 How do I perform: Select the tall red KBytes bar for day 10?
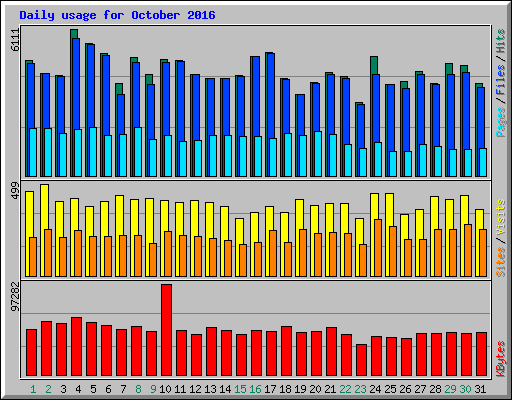pos(167,330)
